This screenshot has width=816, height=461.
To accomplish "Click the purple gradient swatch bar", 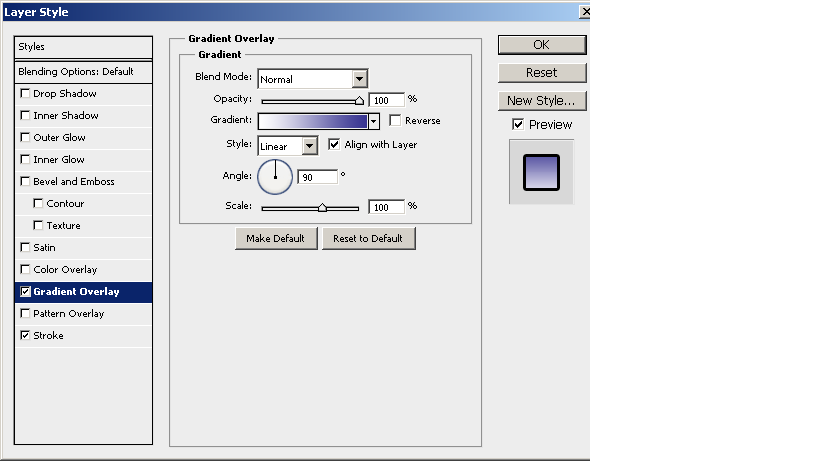I will (312, 121).
